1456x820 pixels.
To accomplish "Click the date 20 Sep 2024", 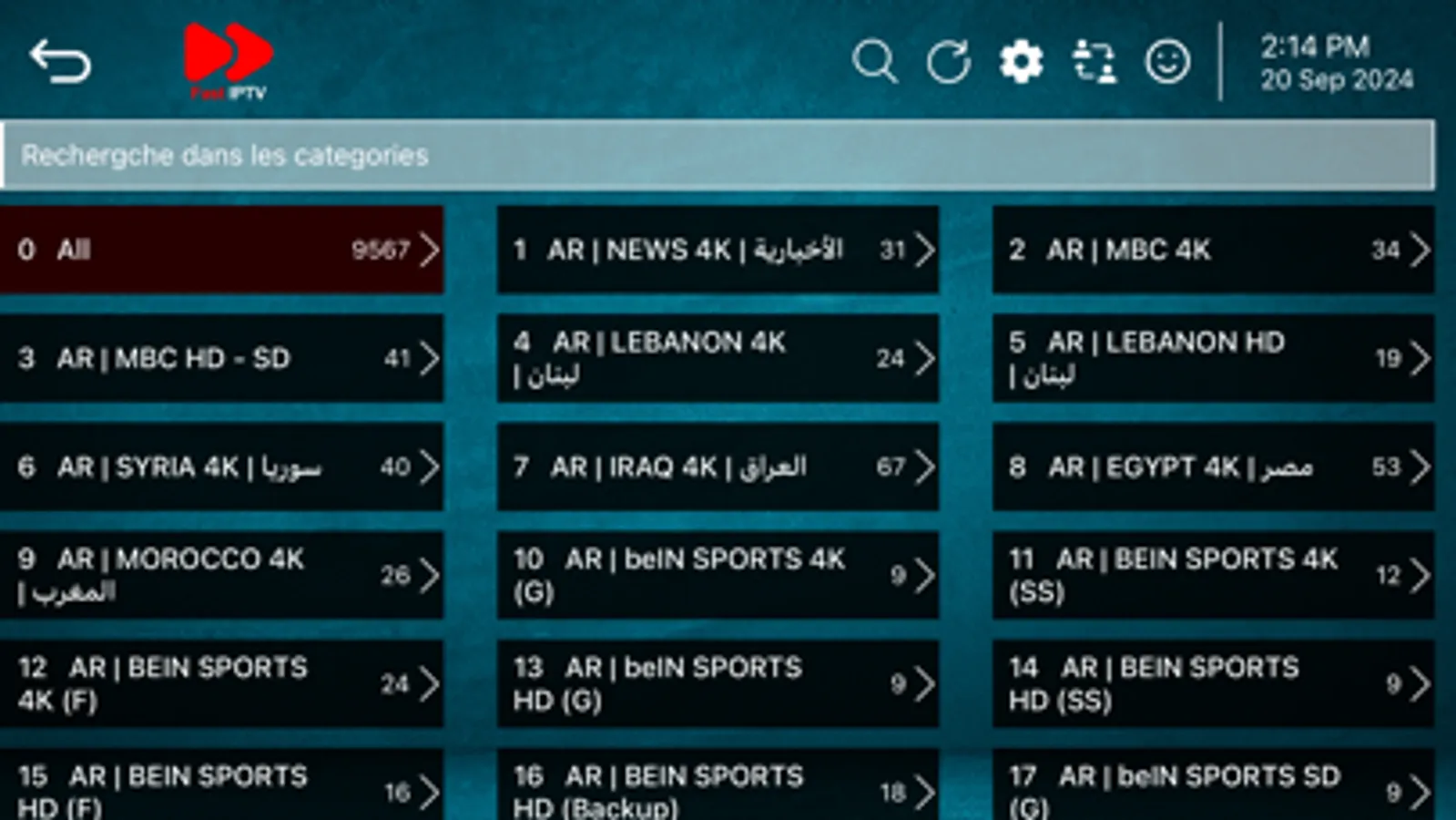I will [x=1337, y=80].
